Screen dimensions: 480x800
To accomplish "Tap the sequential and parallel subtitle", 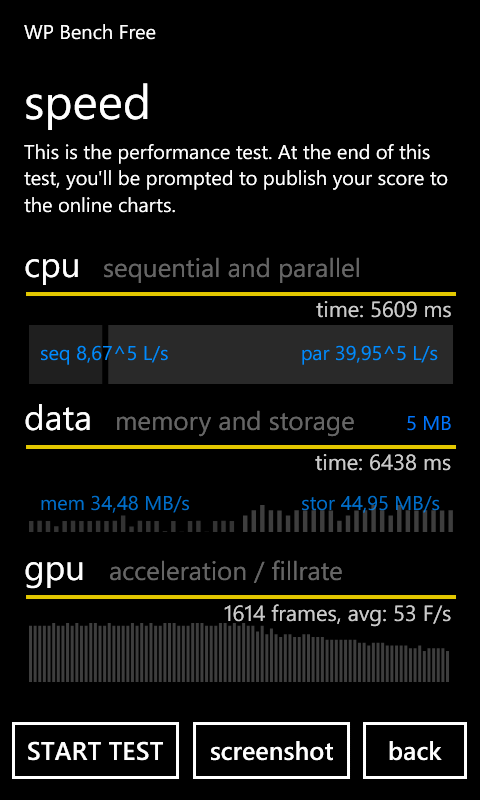I will [232, 269].
